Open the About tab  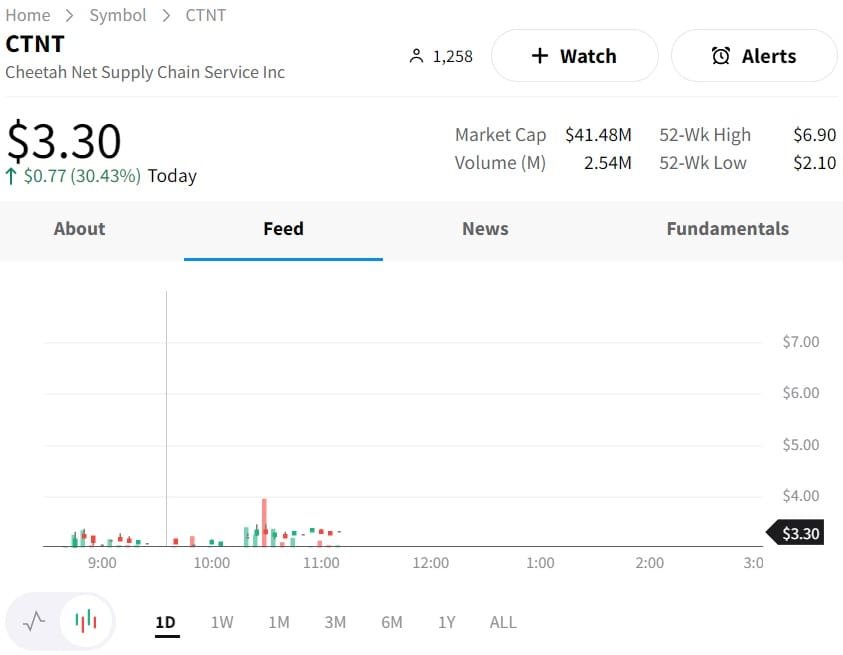[79, 229]
